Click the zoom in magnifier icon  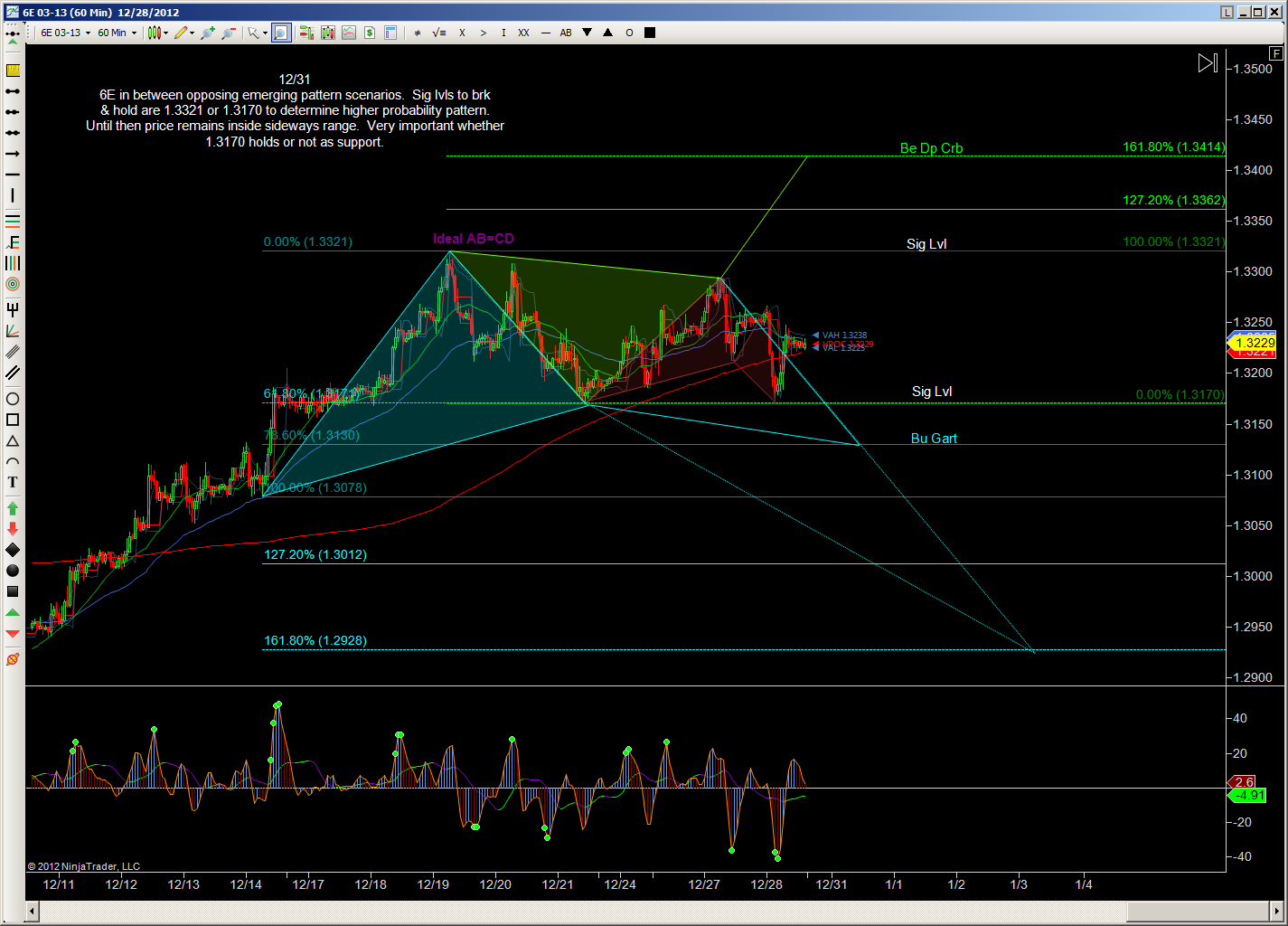(x=207, y=33)
